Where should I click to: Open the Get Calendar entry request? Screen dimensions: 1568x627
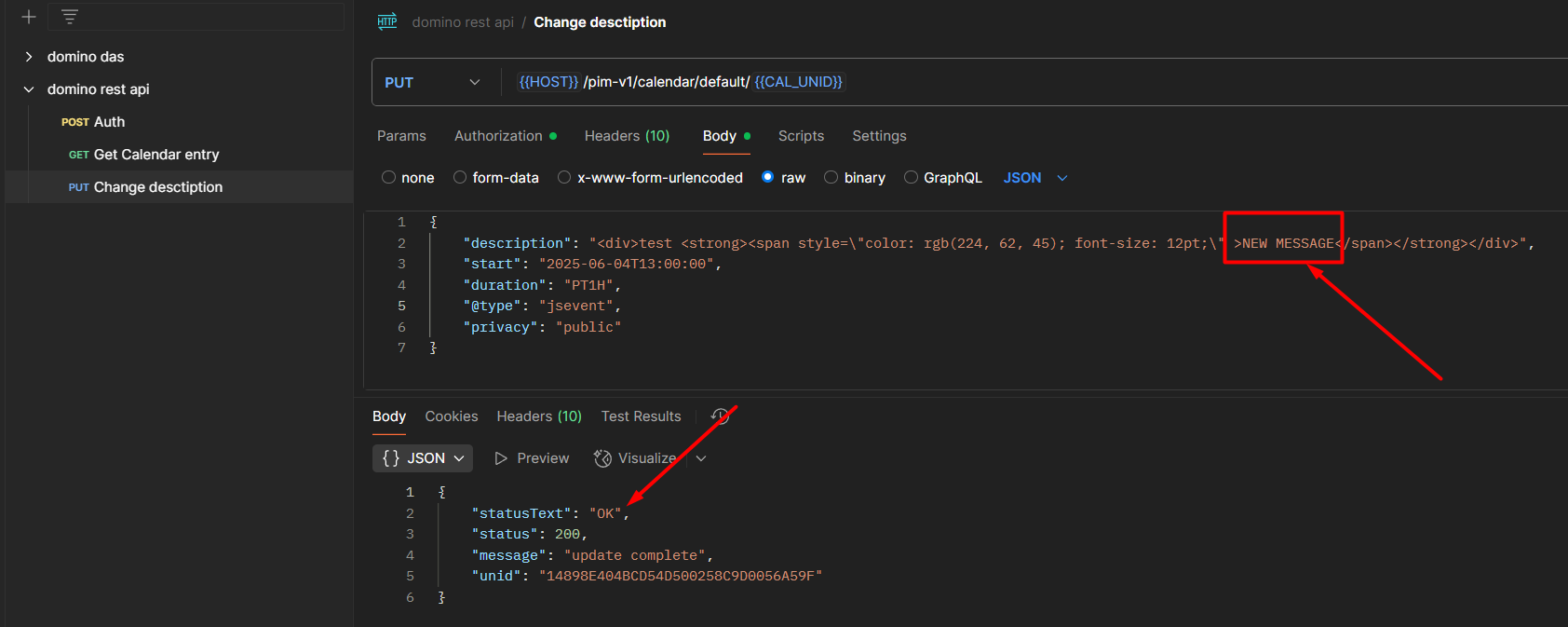pyautogui.click(x=179, y=155)
